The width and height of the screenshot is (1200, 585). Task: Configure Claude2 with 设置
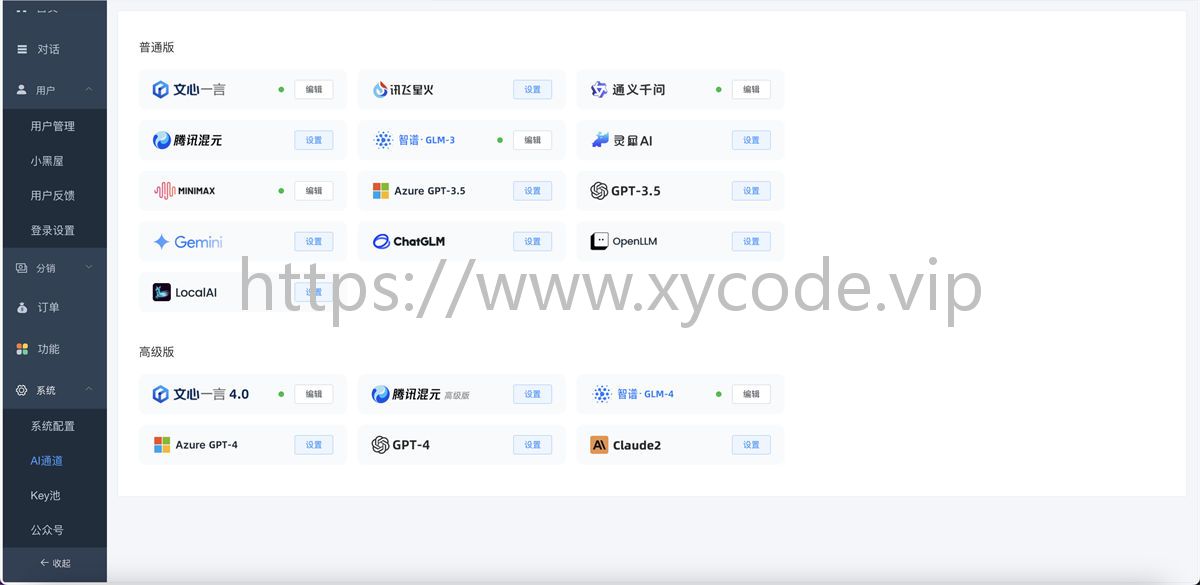point(752,445)
